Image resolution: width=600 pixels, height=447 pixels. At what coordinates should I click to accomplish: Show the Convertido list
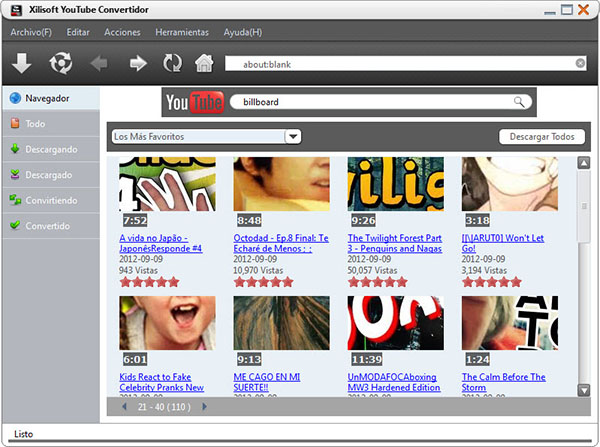click(51, 226)
